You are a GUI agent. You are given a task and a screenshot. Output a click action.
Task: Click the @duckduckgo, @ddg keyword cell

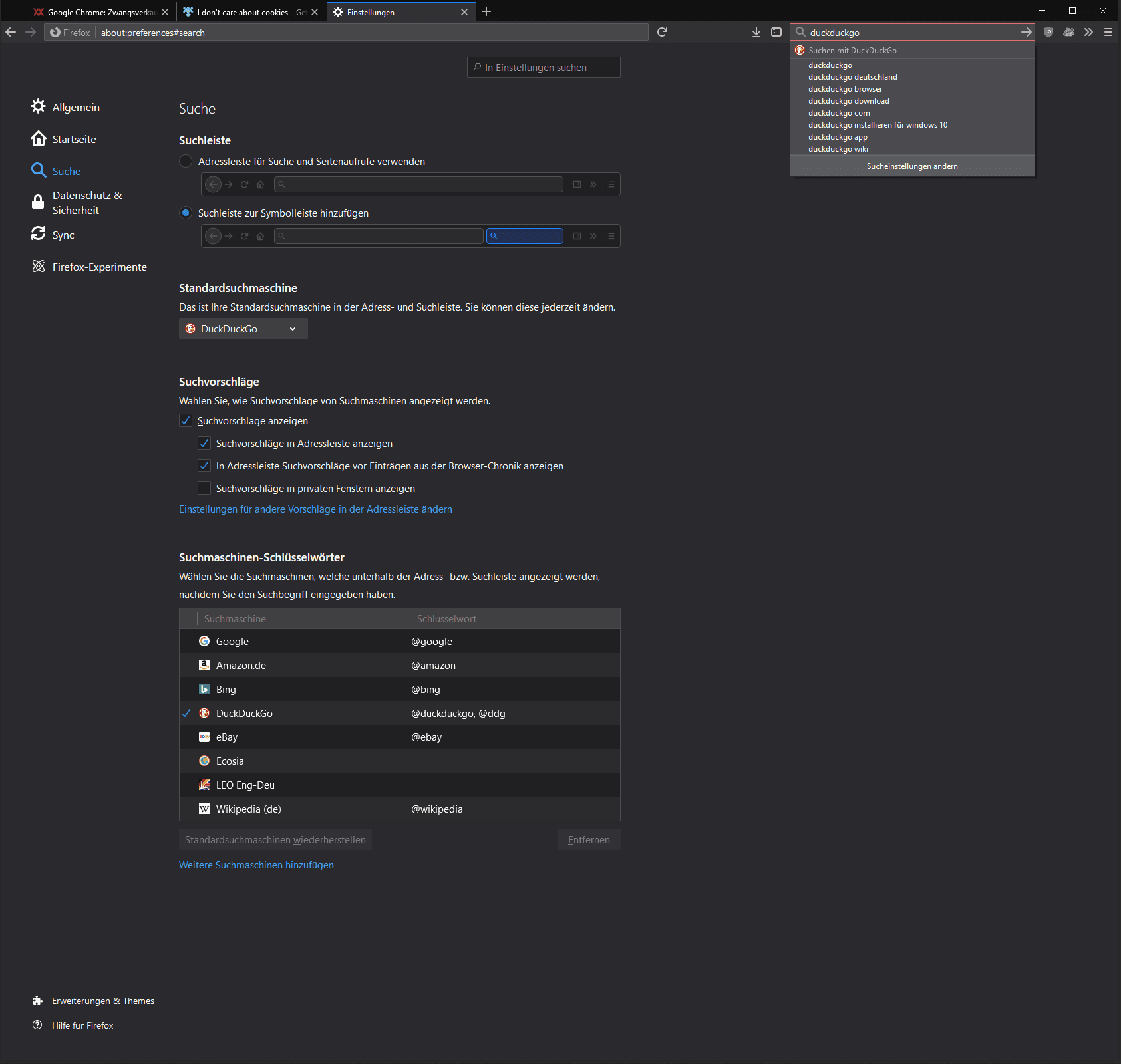click(458, 713)
